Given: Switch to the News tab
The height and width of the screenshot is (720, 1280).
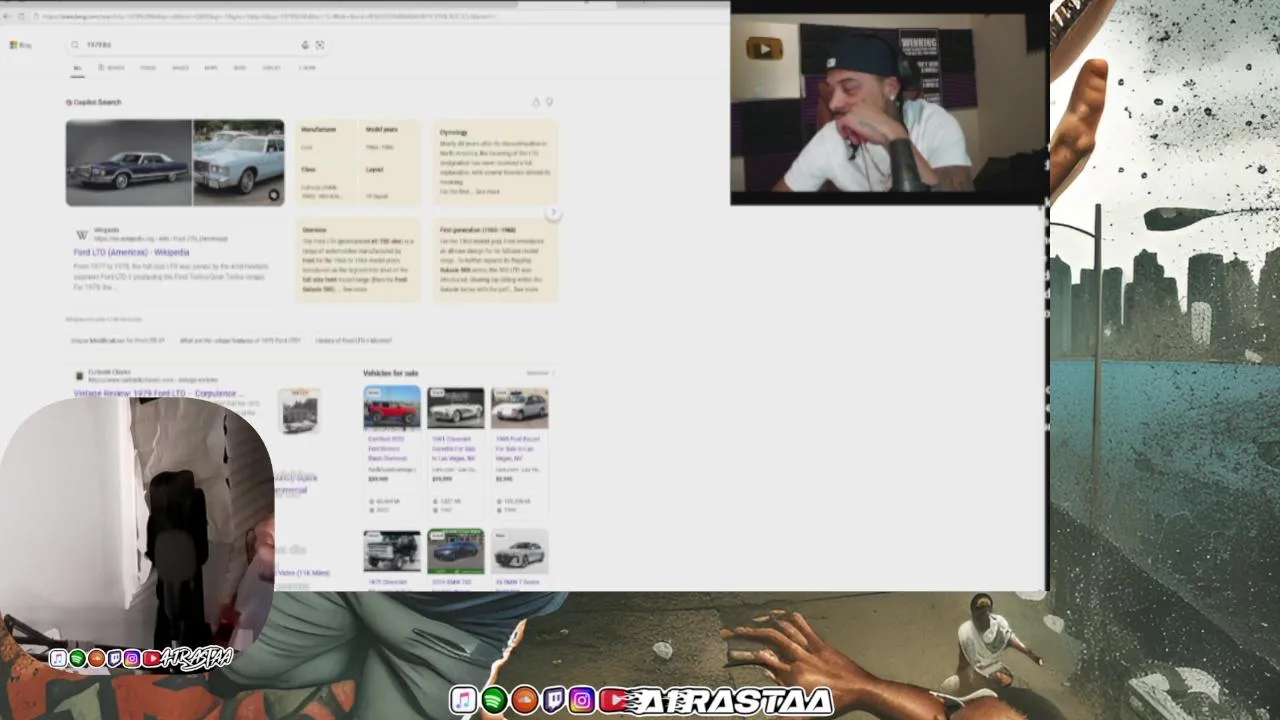Looking at the screenshot, I should point(240,68).
